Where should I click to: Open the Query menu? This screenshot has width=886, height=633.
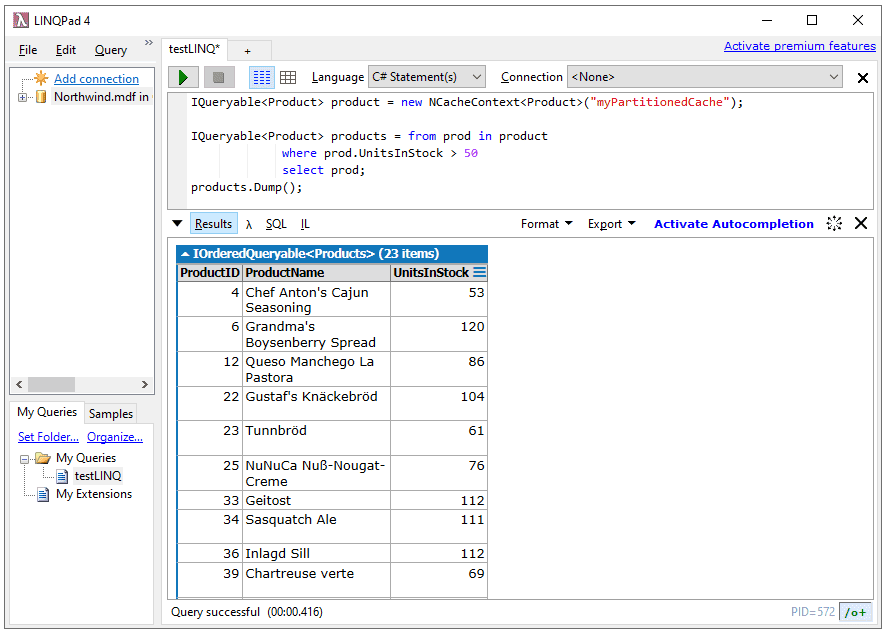111,50
